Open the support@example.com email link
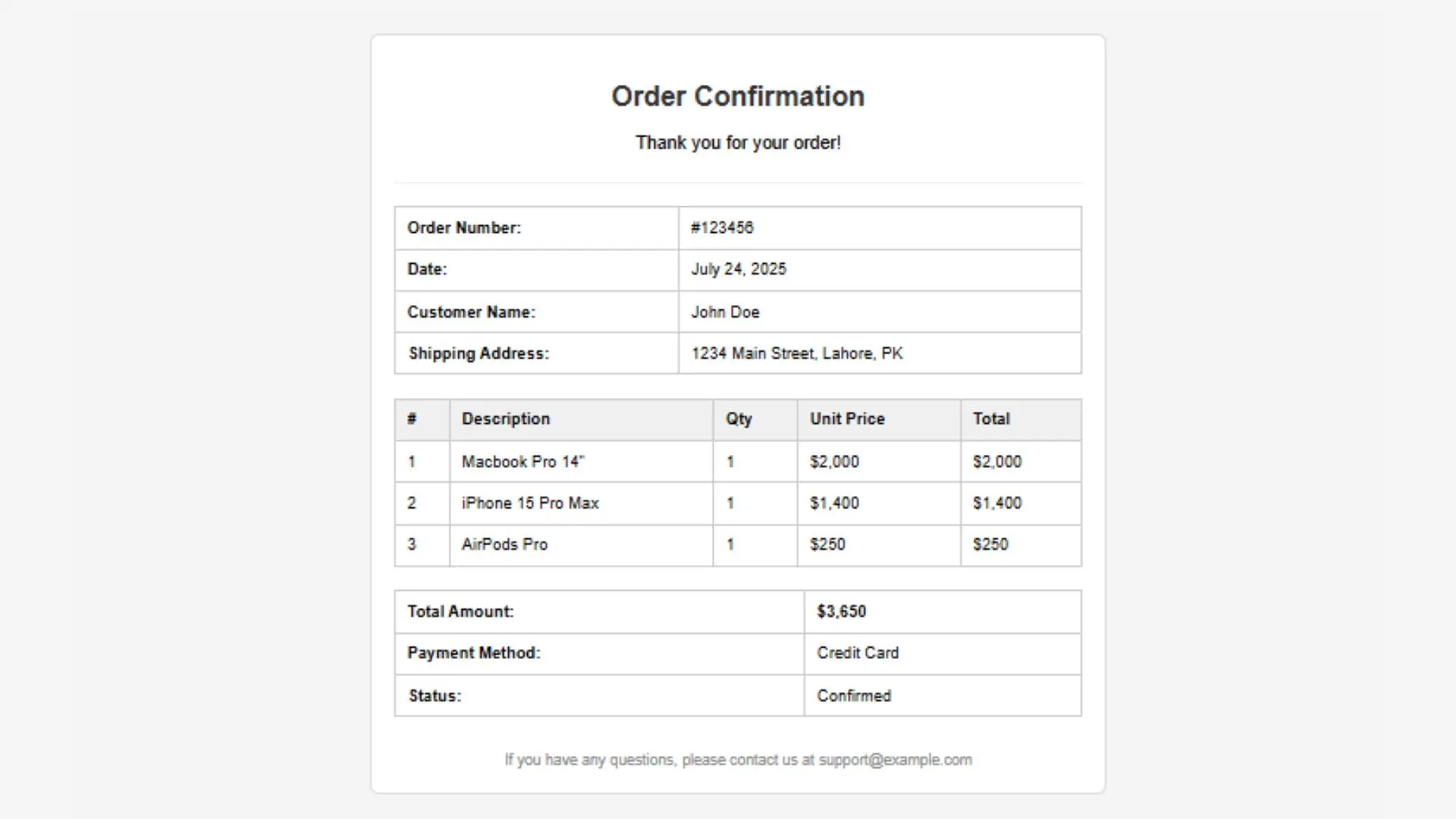The width and height of the screenshot is (1456, 819). (896, 760)
